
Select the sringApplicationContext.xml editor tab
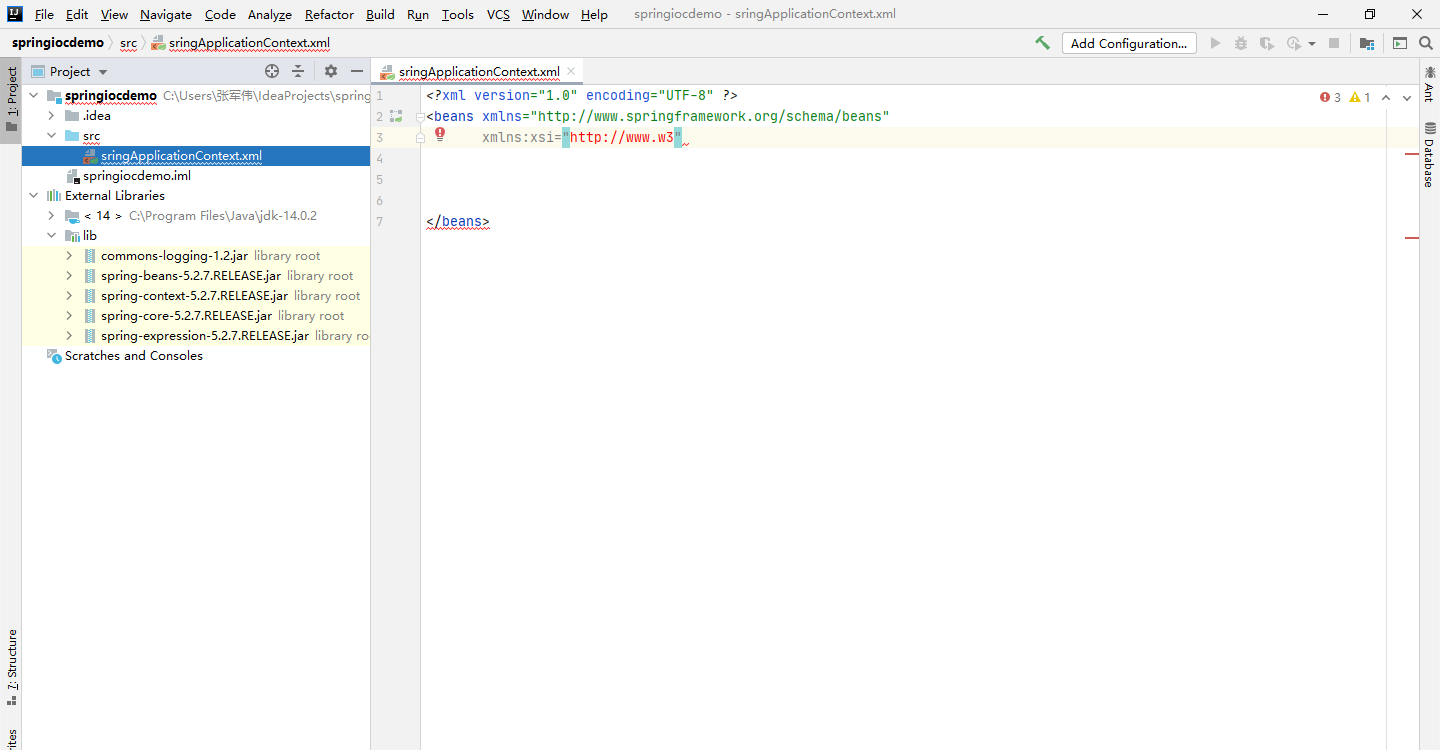pyautogui.click(x=479, y=72)
